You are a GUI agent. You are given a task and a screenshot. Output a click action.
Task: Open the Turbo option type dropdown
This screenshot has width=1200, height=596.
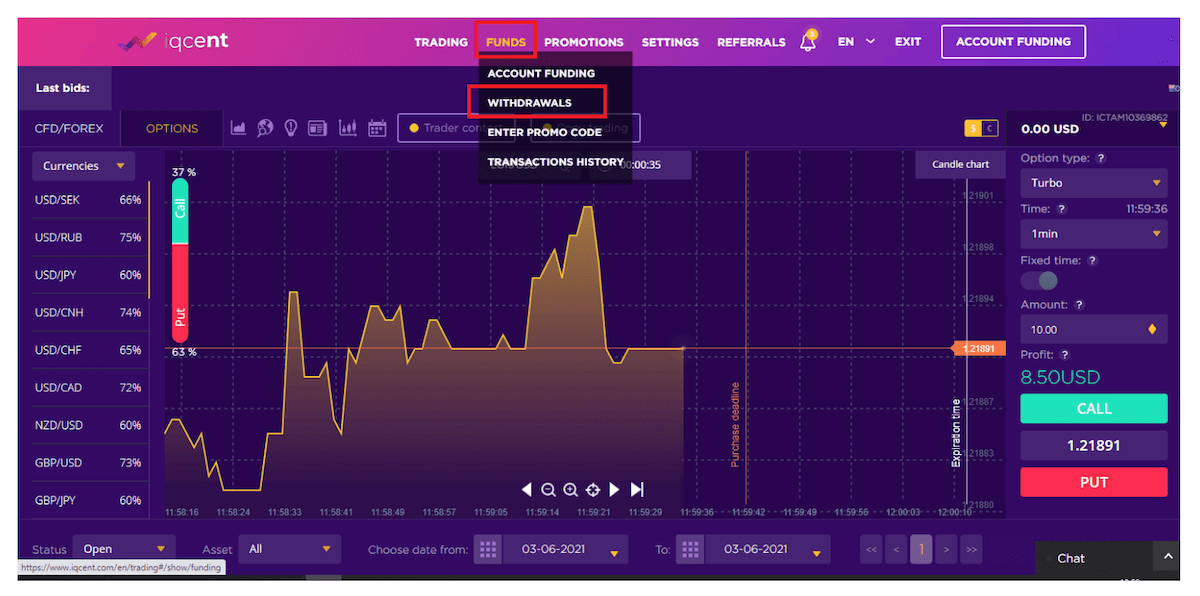1094,183
